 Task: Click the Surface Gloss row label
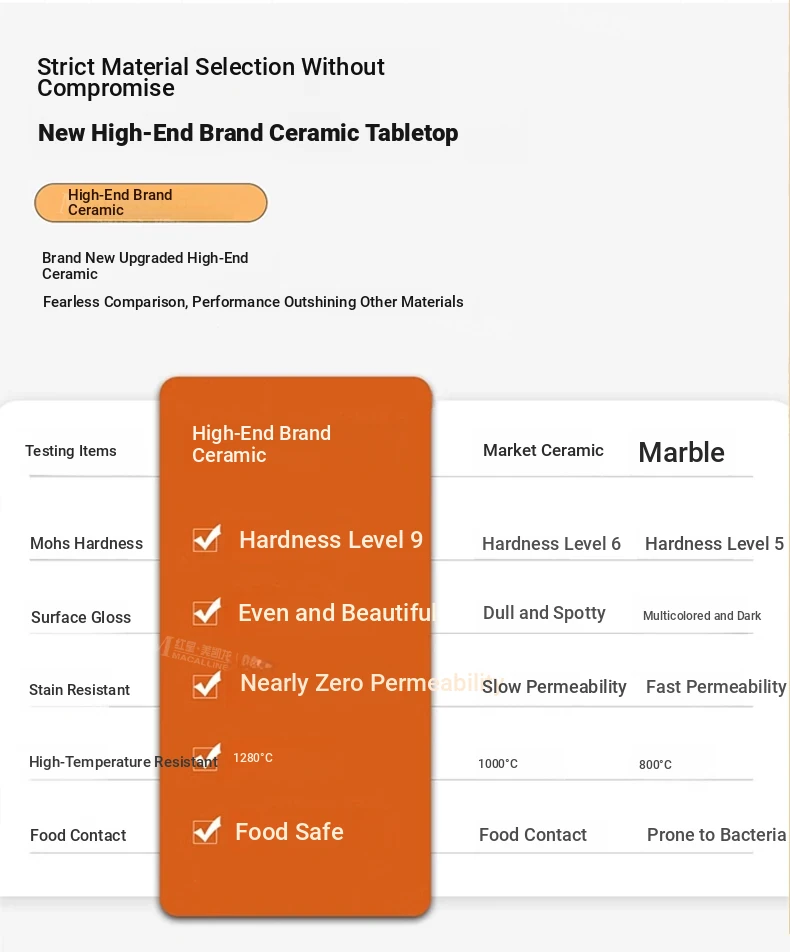(x=81, y=617)
